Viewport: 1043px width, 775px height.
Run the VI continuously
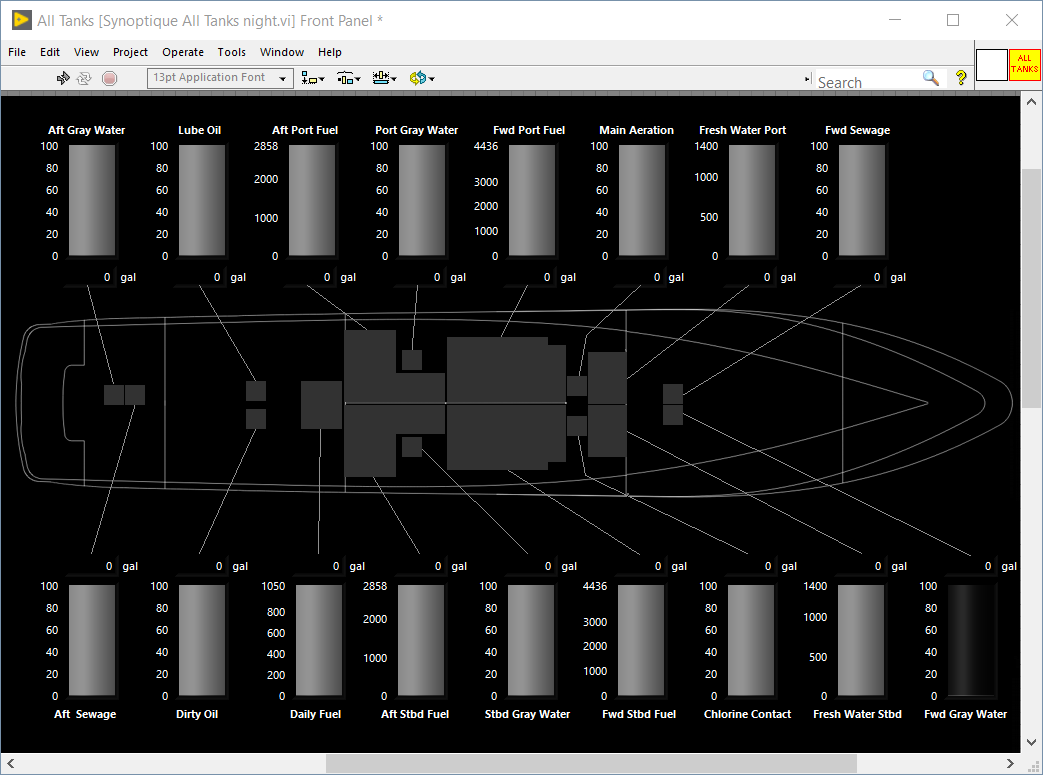click(84, 77)
